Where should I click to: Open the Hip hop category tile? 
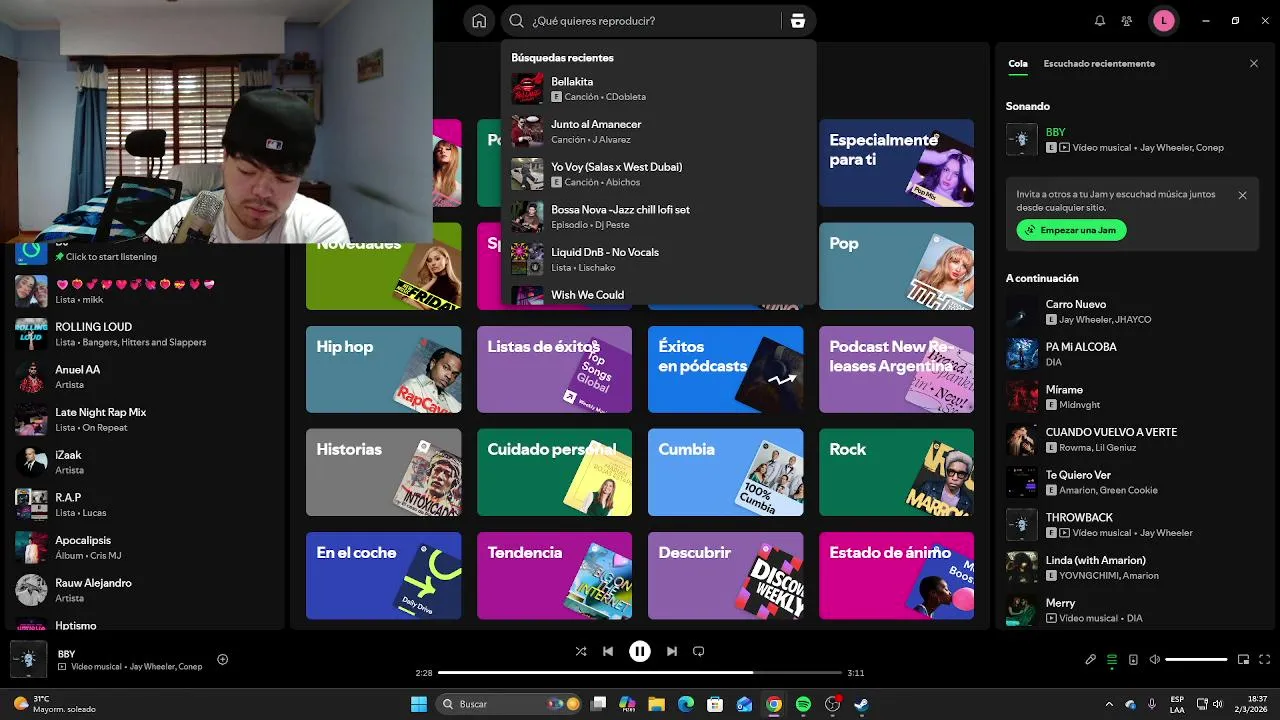[x=384, y=369]
